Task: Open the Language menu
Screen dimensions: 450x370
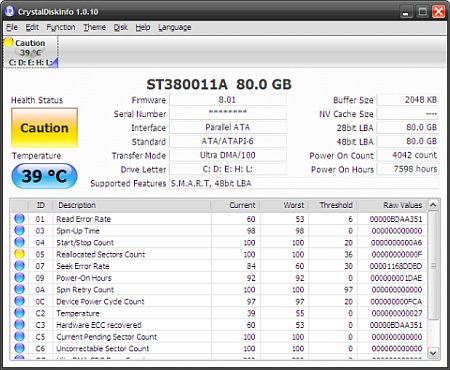Action: pos(175,27)
